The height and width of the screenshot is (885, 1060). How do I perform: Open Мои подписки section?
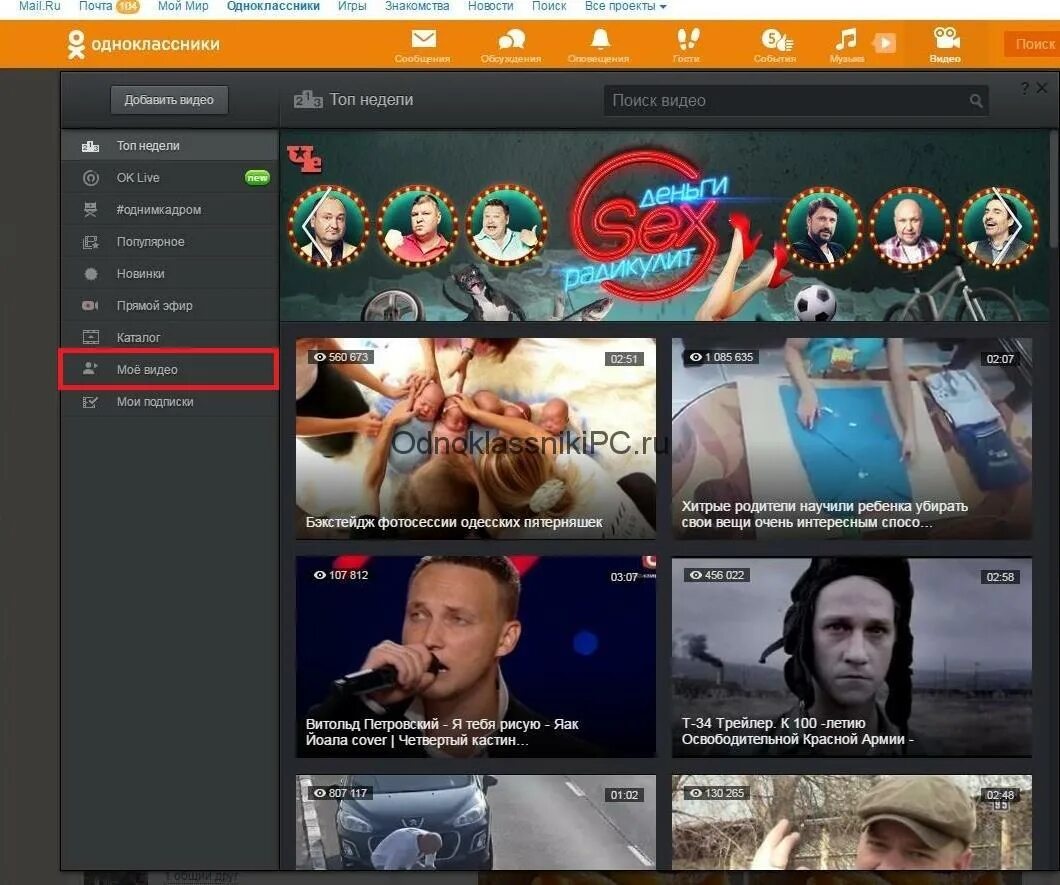[x=170, y=402]
